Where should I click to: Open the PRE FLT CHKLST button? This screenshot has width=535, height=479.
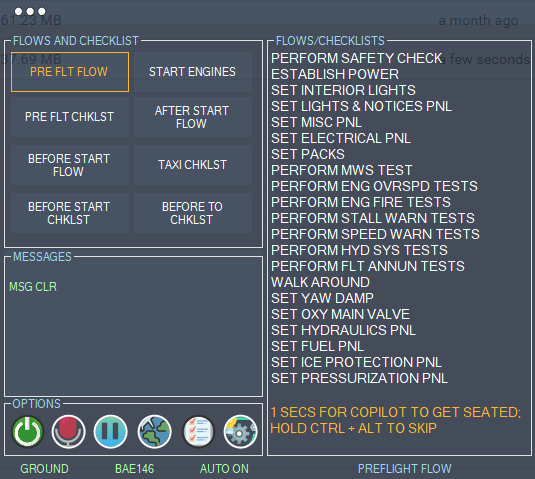pyautogui.click(x=70, y=117)
